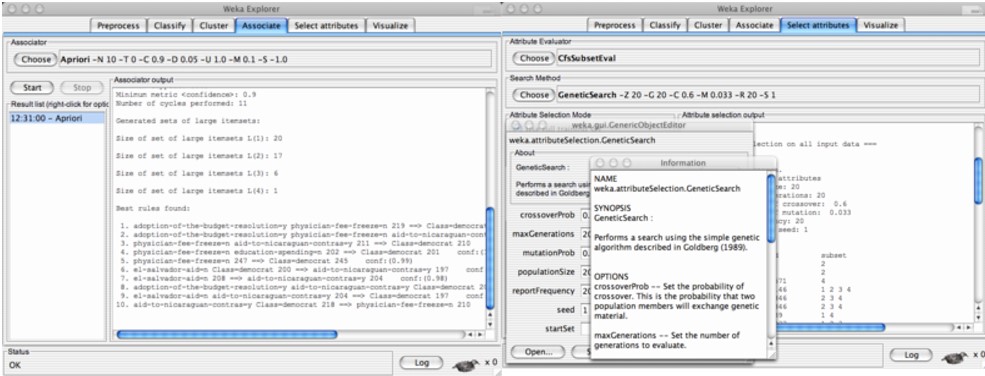Click the weka.gui.GenericObjectEditor title bar

[630, 125]
